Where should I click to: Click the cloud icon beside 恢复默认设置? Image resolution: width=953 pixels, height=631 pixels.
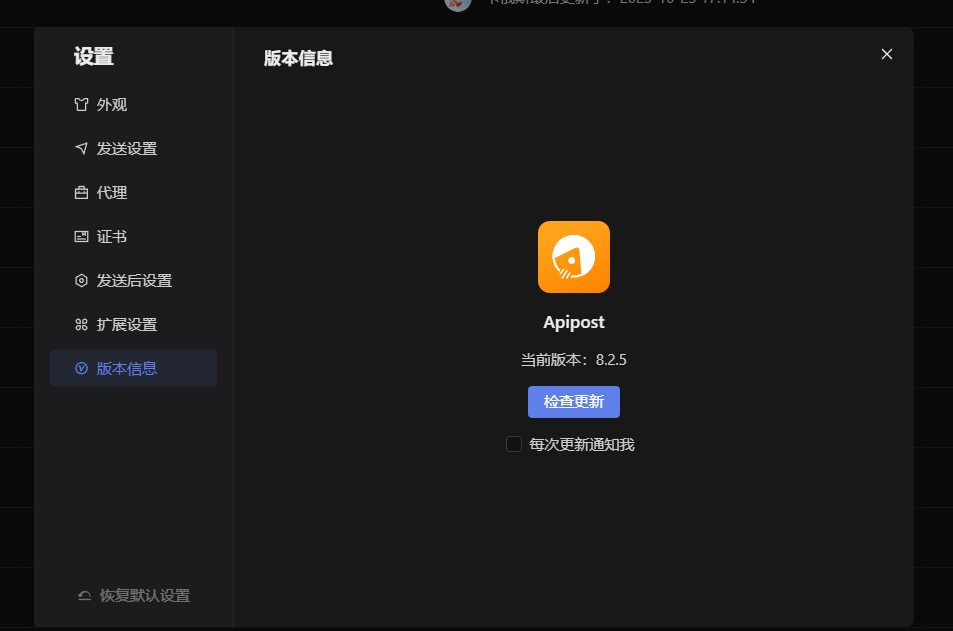83,595
